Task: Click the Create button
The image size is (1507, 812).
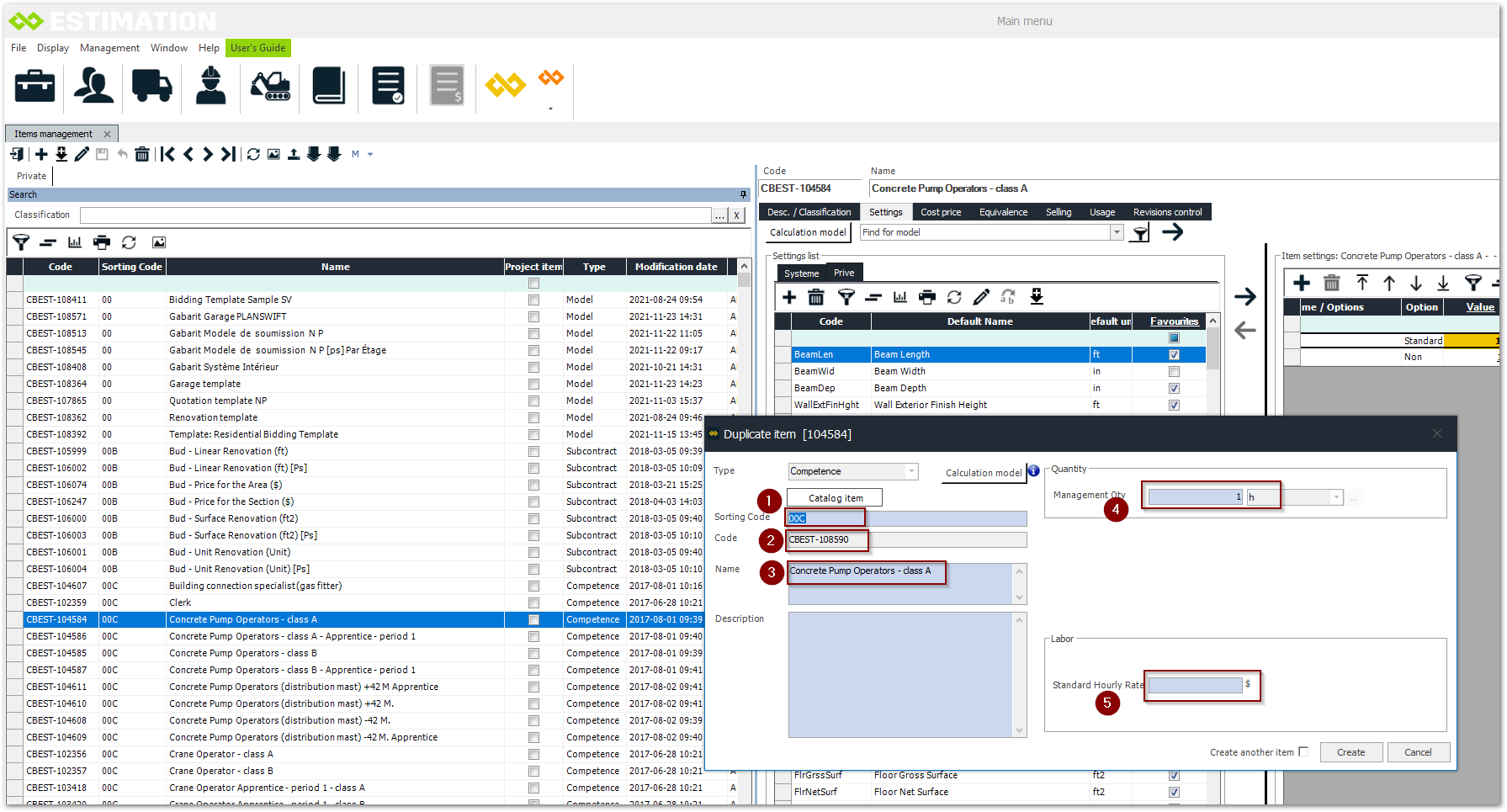Action: tap(1350, 752)
